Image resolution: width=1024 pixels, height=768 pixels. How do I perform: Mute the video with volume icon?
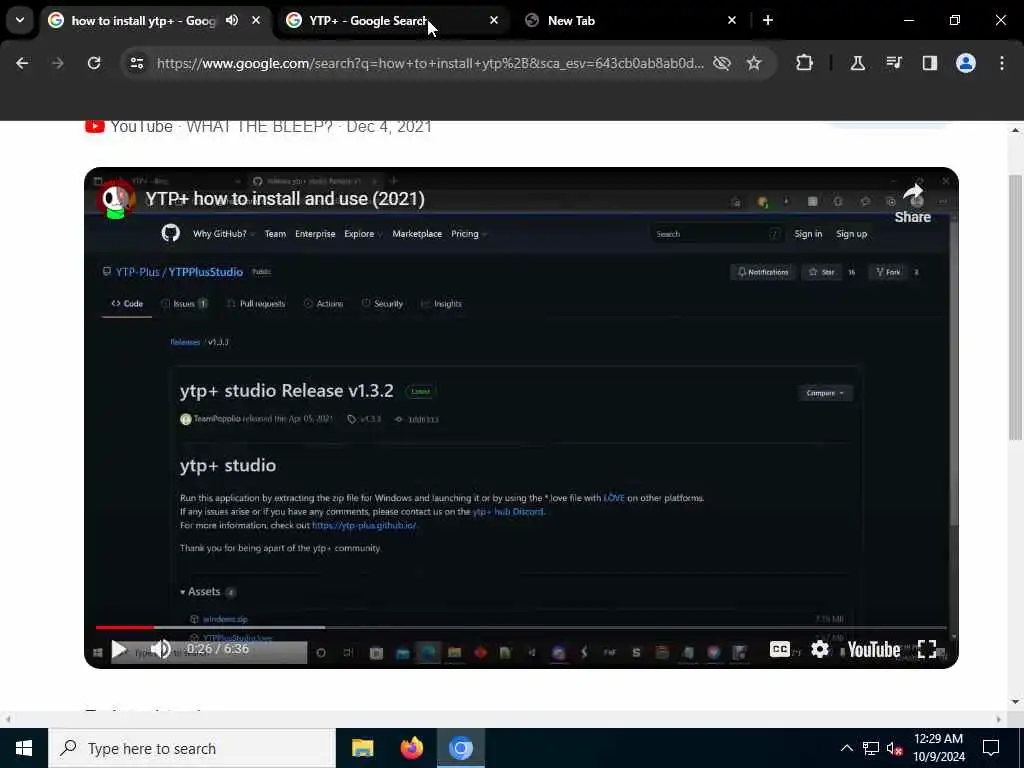tap(161, 649)
